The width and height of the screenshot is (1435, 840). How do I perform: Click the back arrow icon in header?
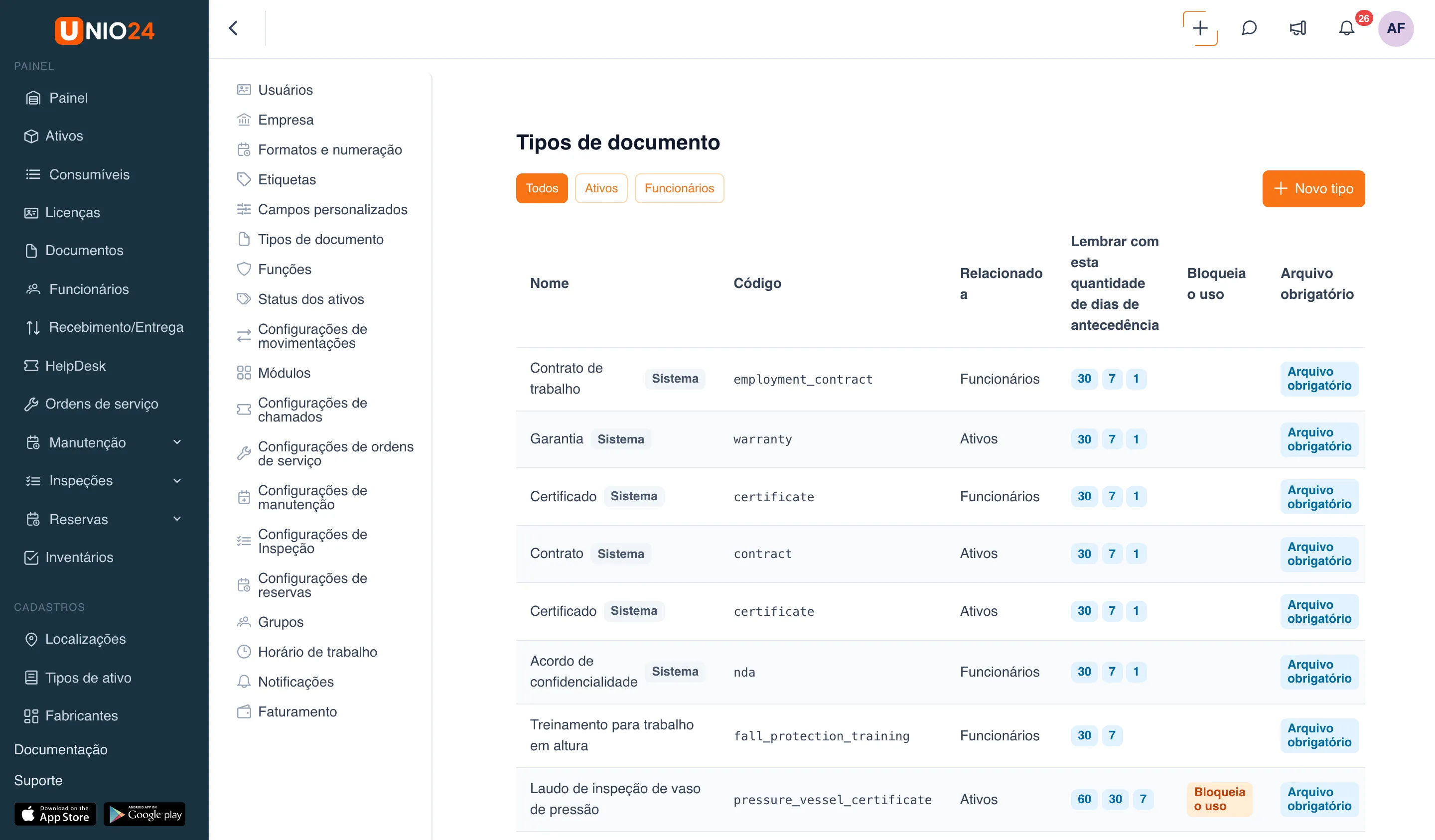click(233, 28)
